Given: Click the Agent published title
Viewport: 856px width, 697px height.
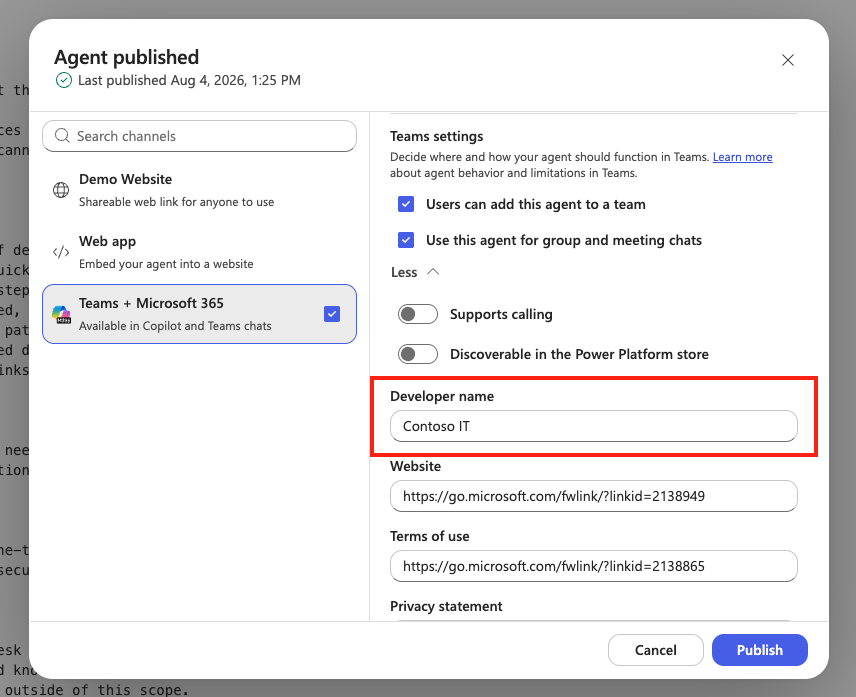Looking at the screenshot, I should coord(127,57).
